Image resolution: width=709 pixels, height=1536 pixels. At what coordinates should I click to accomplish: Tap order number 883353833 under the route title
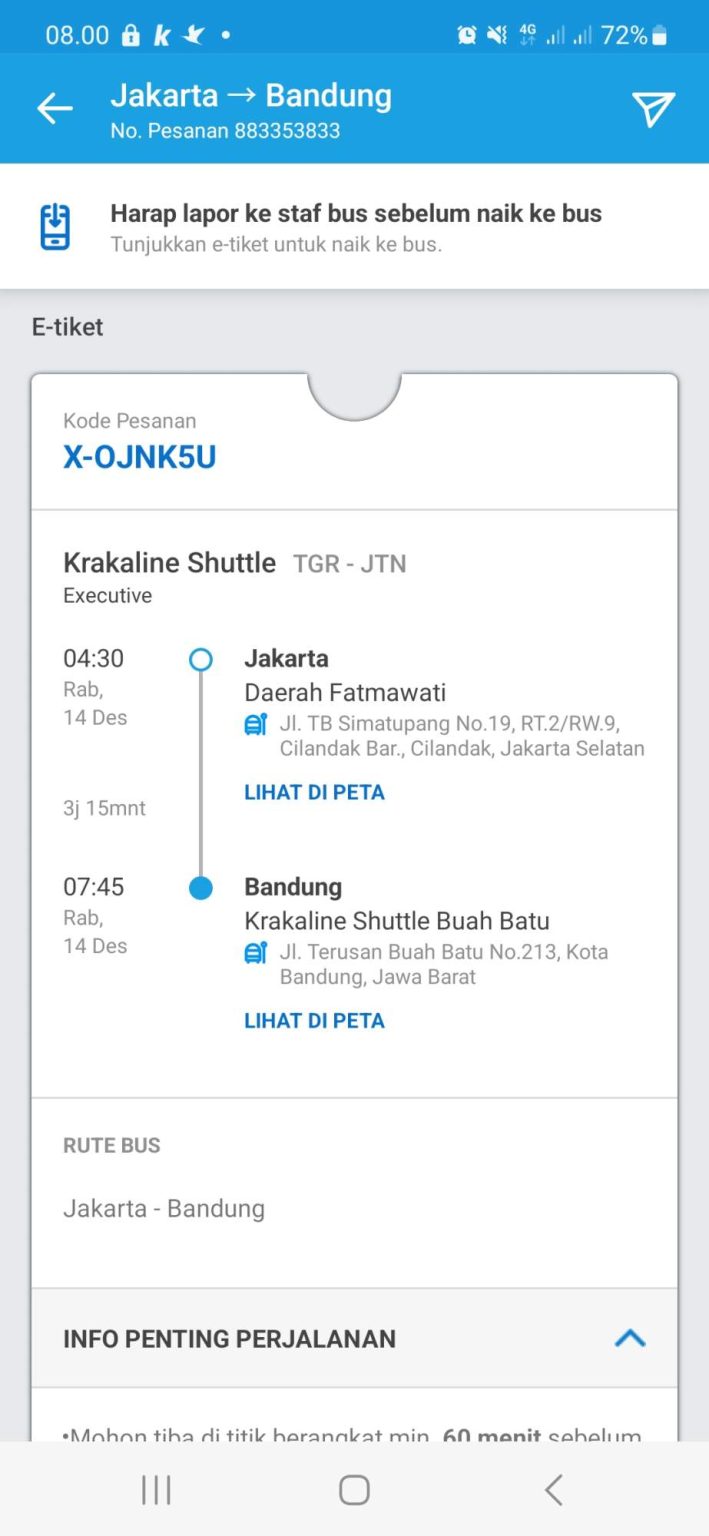click(224, 131)
